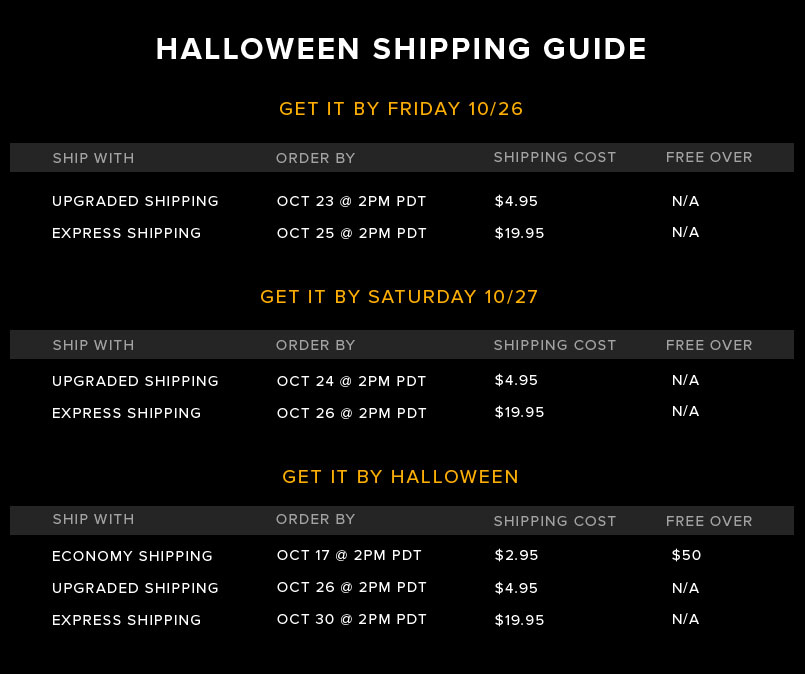The width and height of the screenshot is (805, 674).
Task: Click Ship With header in Friday table
Action: [93, 158]
